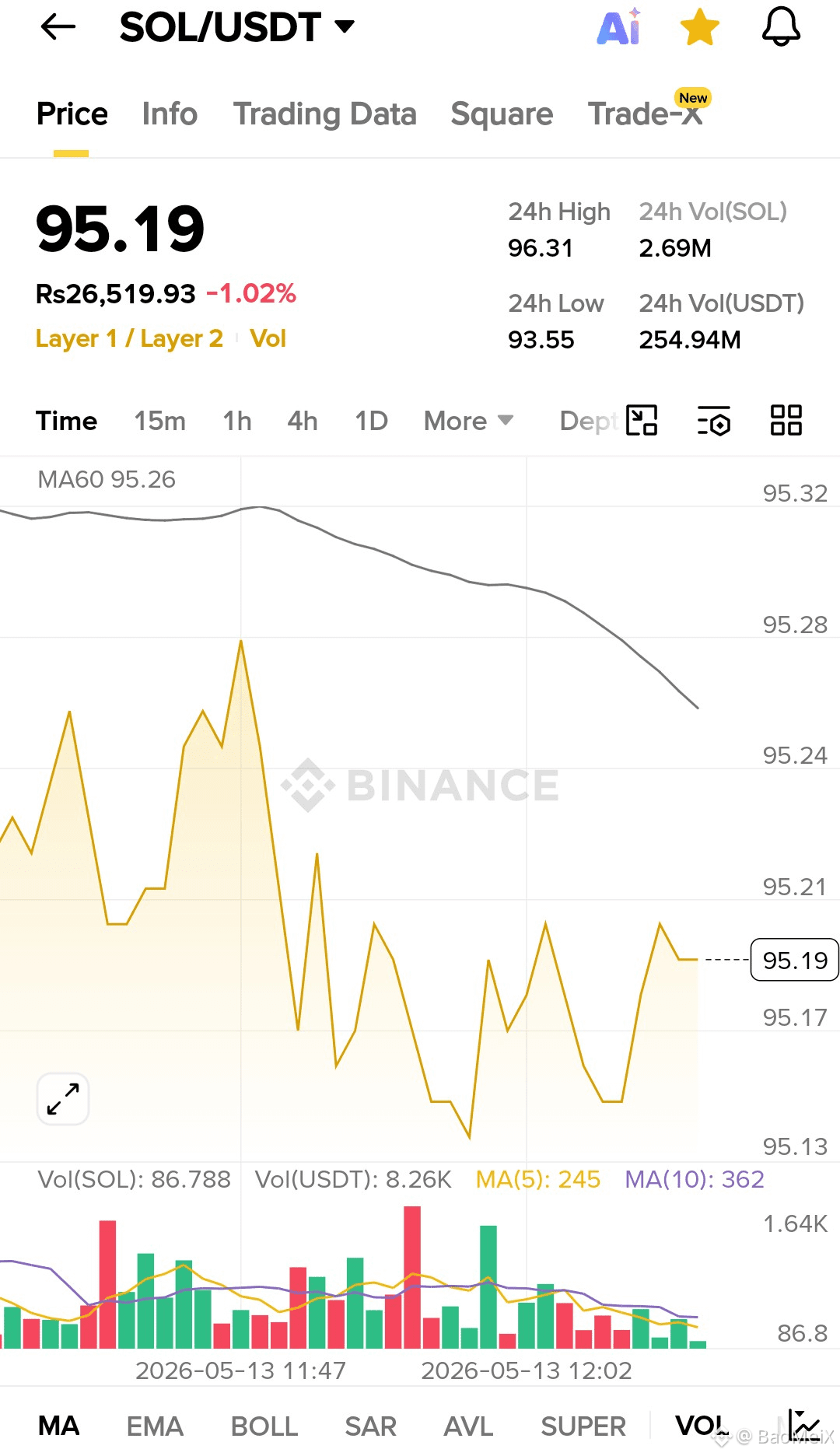Image resolution: width=840 pixels, height=1456 pixels.
Task: Select the SUPER indicator
Action: point(583,1426)
